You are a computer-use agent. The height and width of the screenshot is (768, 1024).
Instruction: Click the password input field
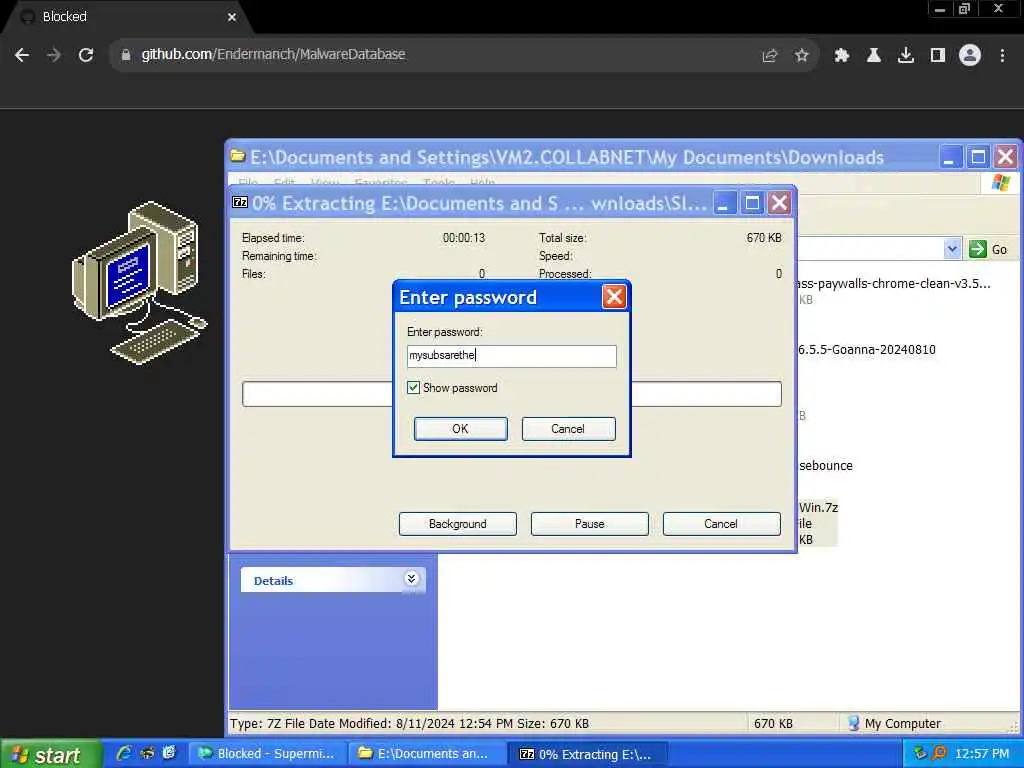point(511,356)
